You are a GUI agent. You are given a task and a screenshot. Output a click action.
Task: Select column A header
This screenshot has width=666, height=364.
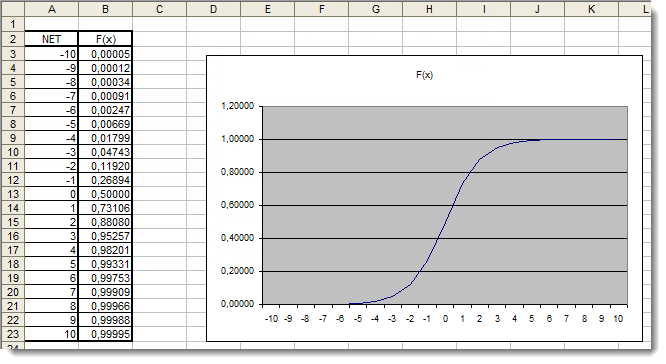[x=51, y=9]
